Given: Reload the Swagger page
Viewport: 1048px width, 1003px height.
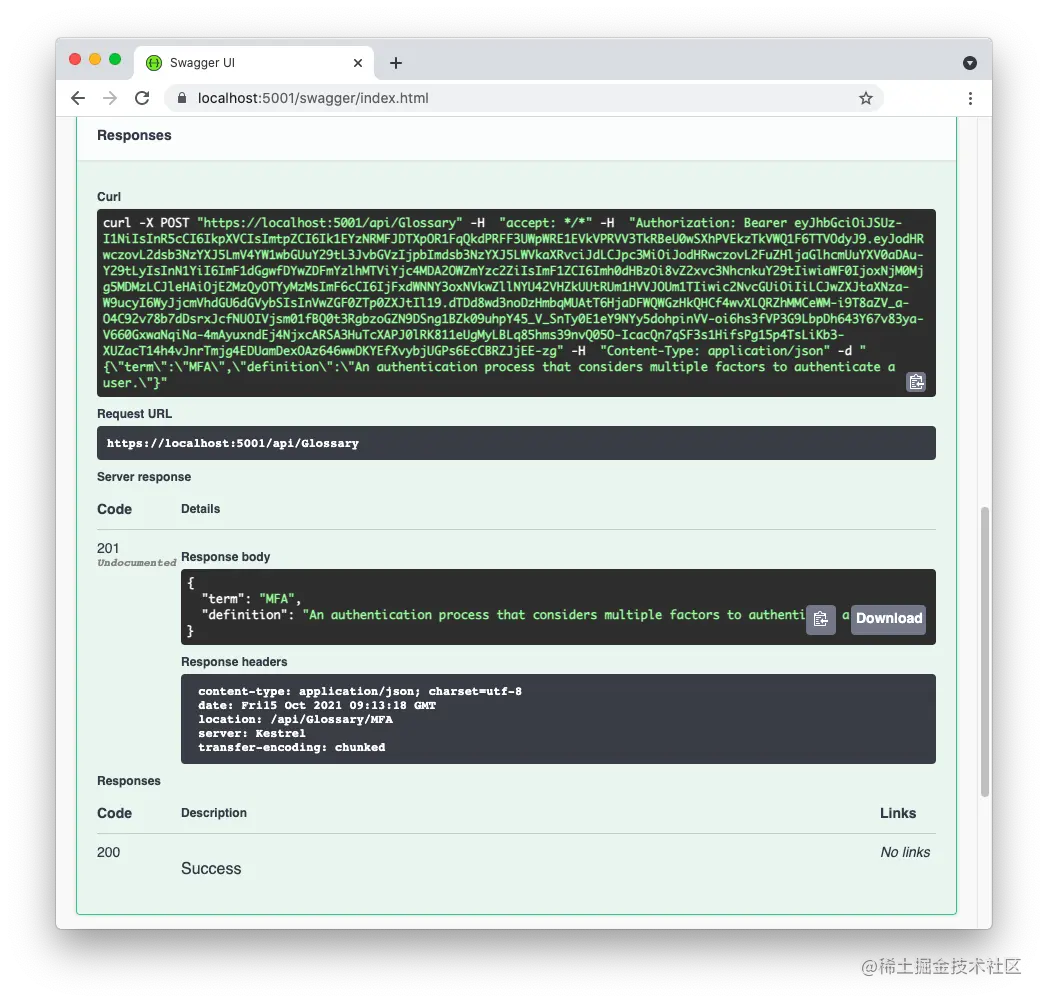Looking at the screenshot, I should pos(142,98).
